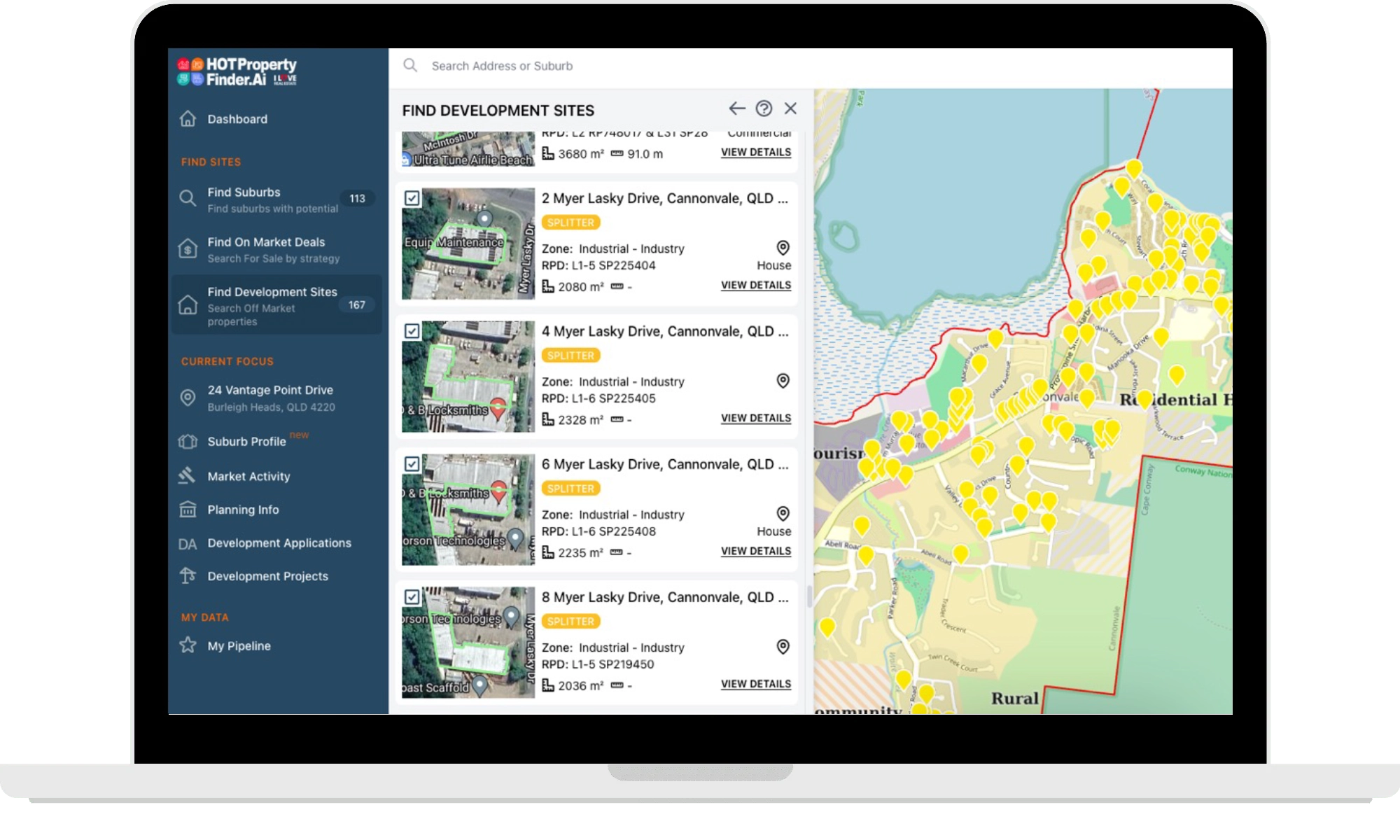The width and height of the screenshot is (1400, 840).
Task: Uncheck the 2 Myer Lasky Drive checkbox
Action: (x=412, y=198)
